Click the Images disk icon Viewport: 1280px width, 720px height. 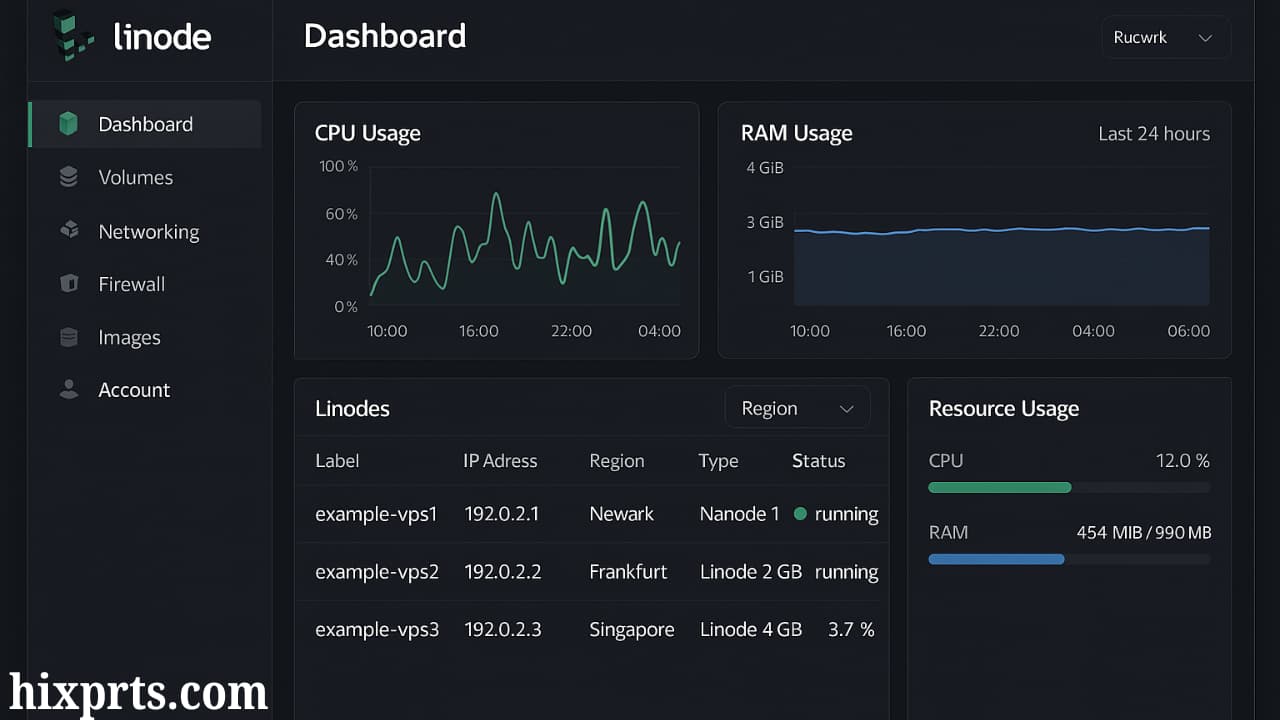click(69, 337)
